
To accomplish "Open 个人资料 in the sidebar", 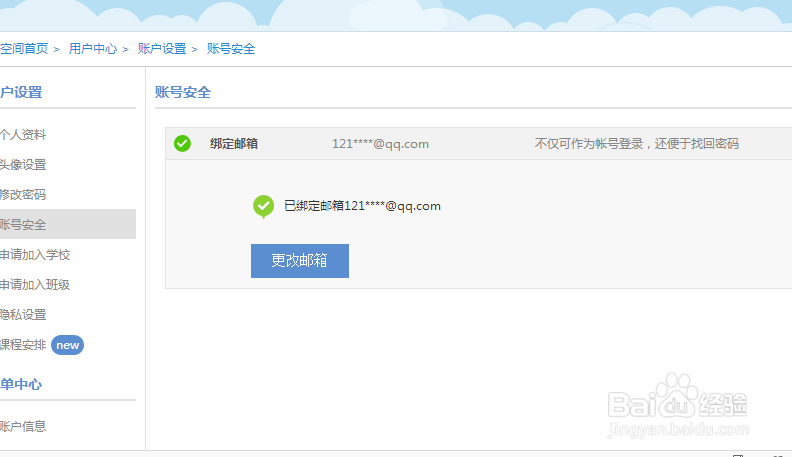I will [x=23, y=134].
